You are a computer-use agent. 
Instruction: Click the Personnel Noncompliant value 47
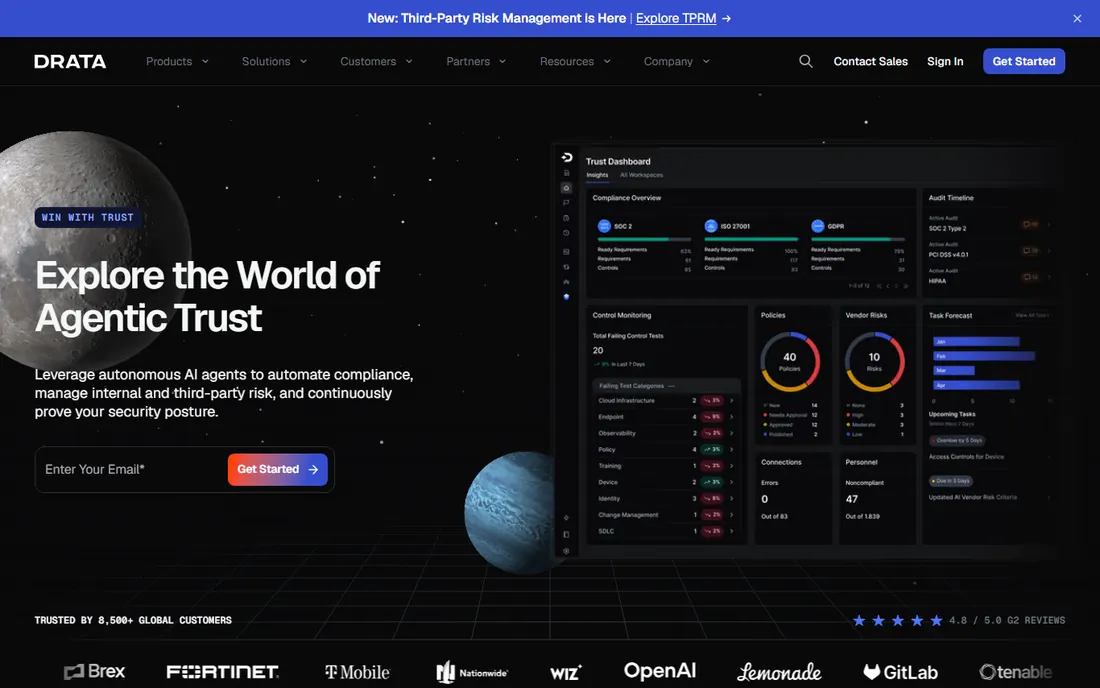[852, 499]
